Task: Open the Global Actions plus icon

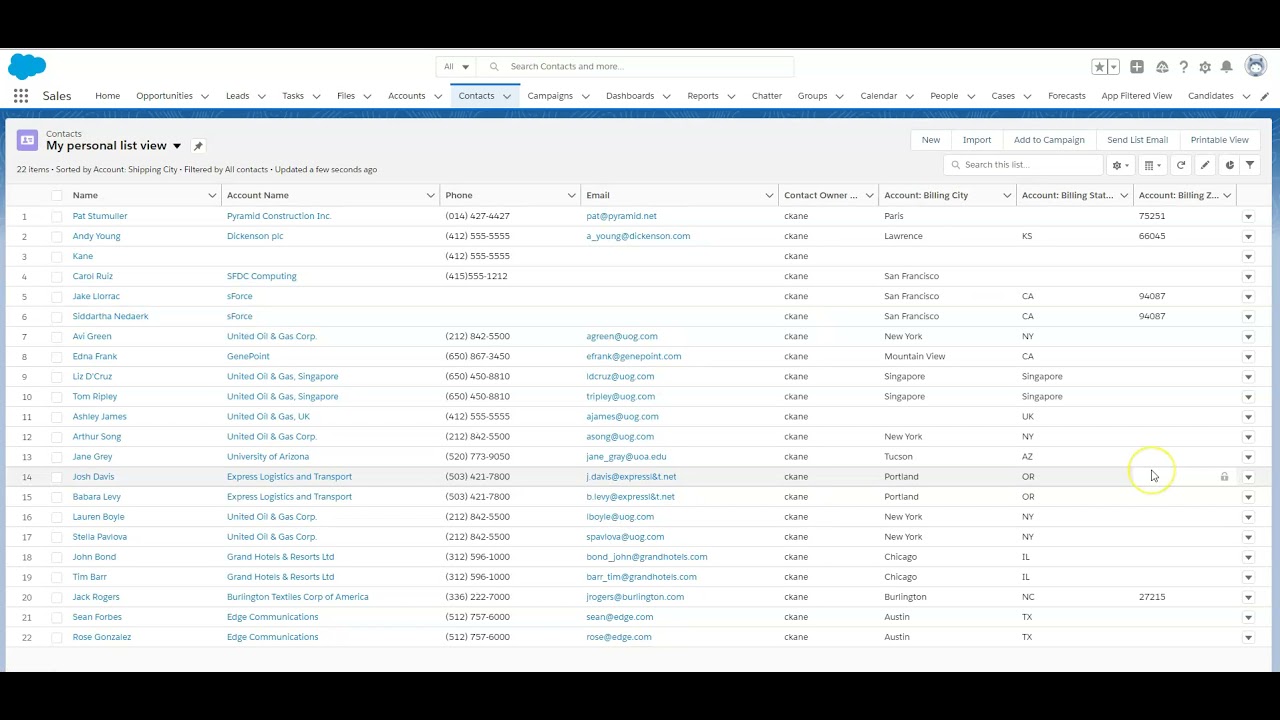Action: click(1137, 67)
